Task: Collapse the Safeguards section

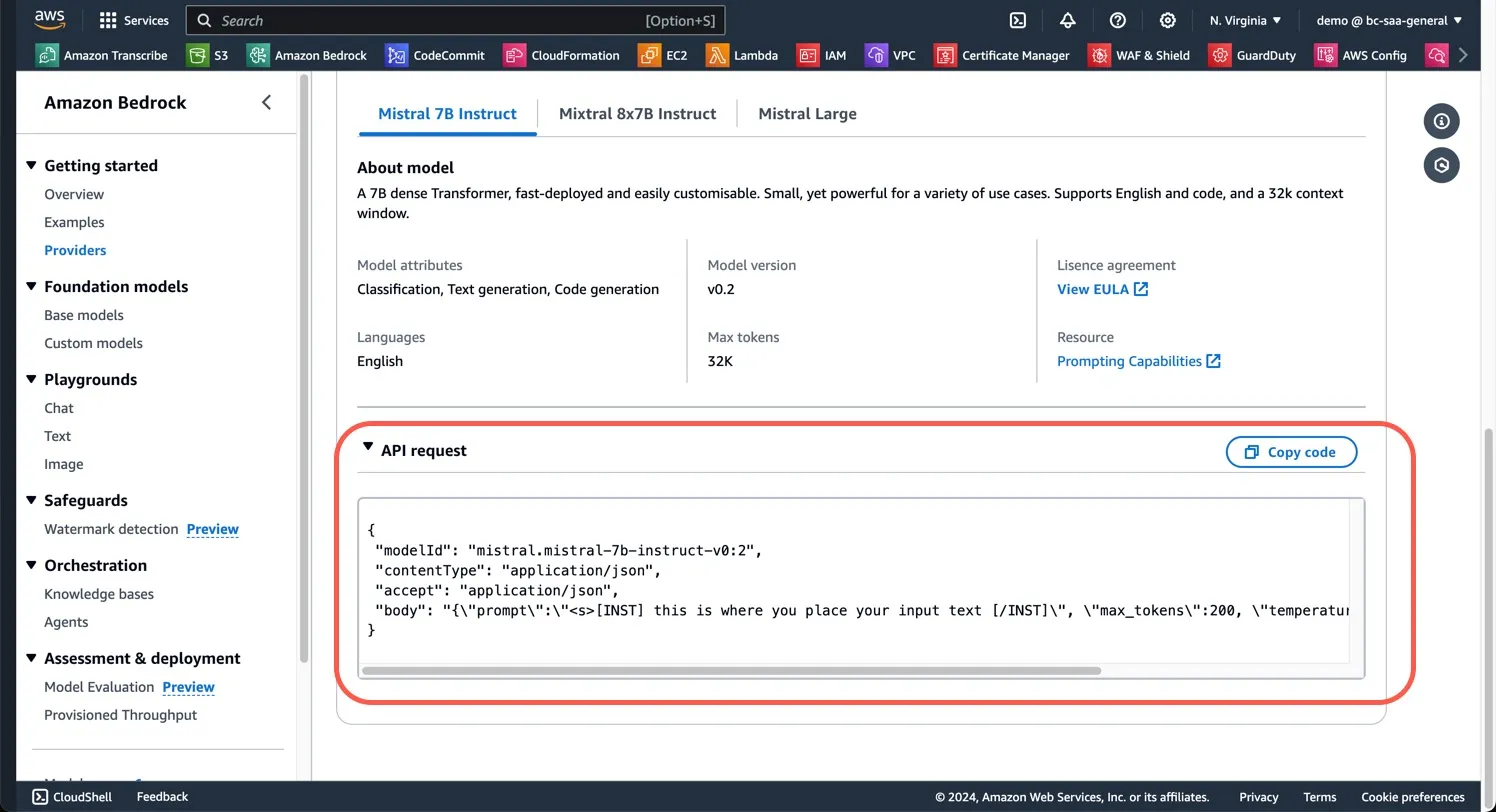Action: point(31,500)
